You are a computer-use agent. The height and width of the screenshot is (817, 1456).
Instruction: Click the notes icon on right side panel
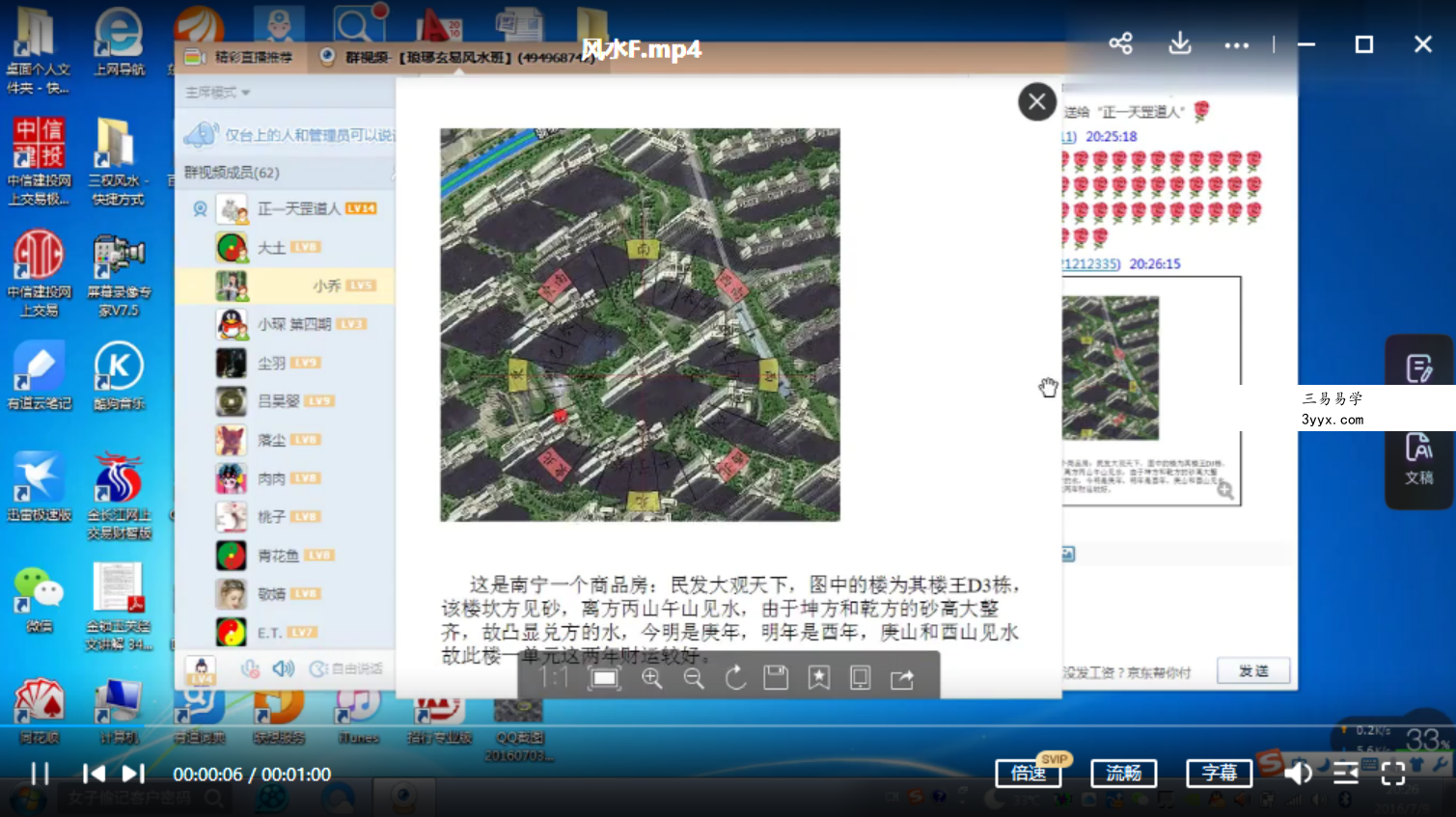[x=1418, y=368]
